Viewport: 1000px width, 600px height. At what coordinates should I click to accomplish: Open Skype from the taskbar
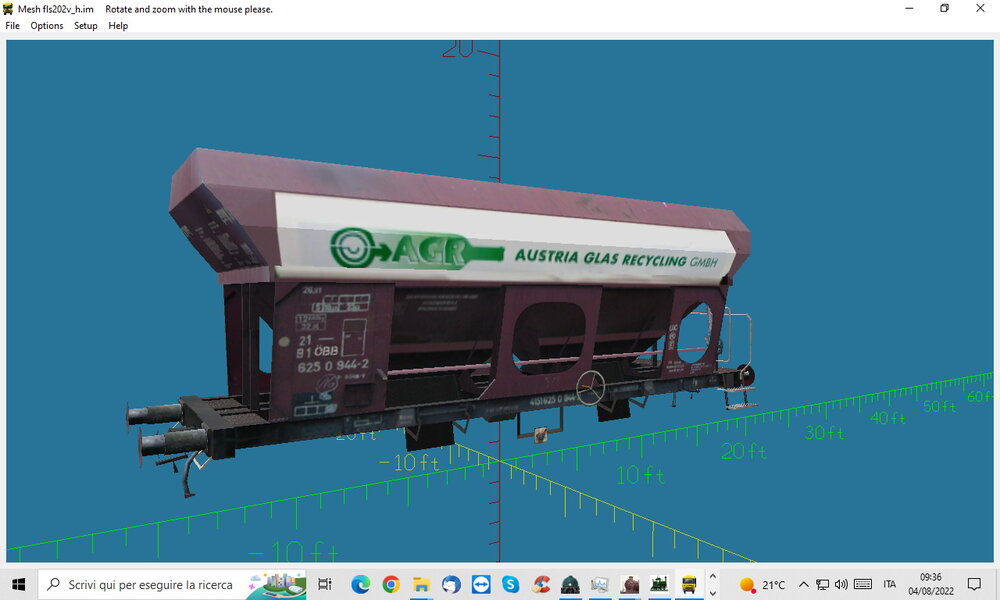510,584
